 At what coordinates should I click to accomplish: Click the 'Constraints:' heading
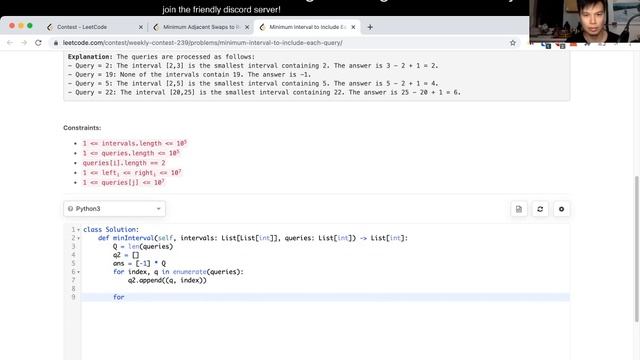(82, 128)
